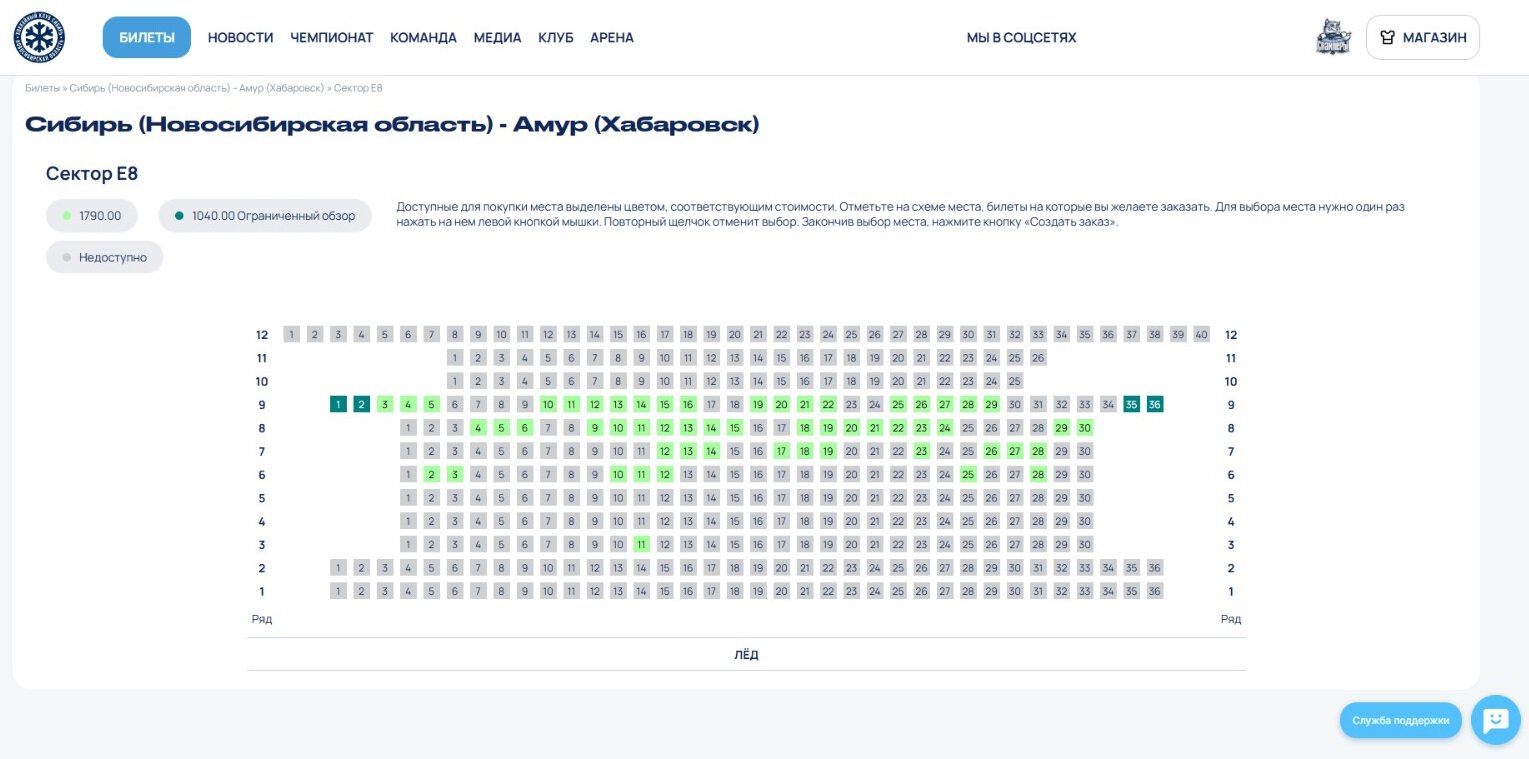The height and width of the screenshot is (759, 1529).
Task: Open the АРЕНА menu item
Action: tap(612, 38)
